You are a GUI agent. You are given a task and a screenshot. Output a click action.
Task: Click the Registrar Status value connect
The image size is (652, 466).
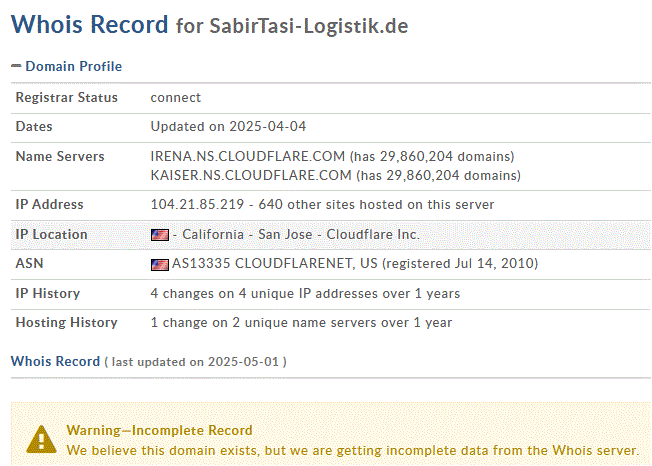176,98
